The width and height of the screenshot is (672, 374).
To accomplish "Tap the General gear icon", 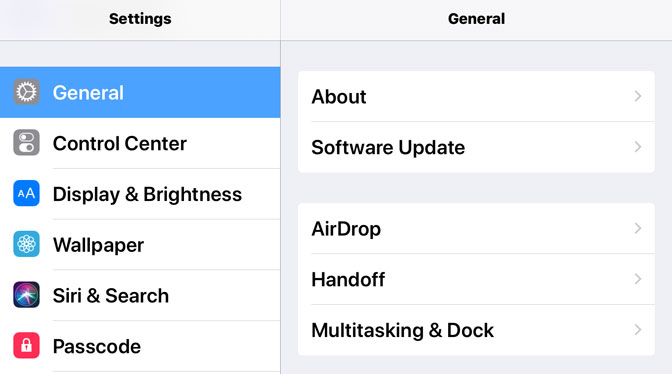I will tap(26, 92).
